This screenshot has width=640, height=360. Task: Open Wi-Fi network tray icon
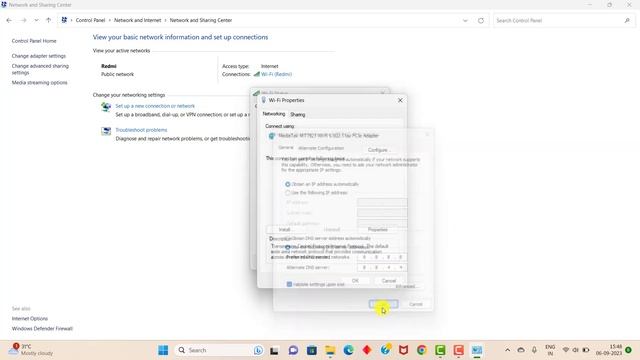tap(566, 350)
